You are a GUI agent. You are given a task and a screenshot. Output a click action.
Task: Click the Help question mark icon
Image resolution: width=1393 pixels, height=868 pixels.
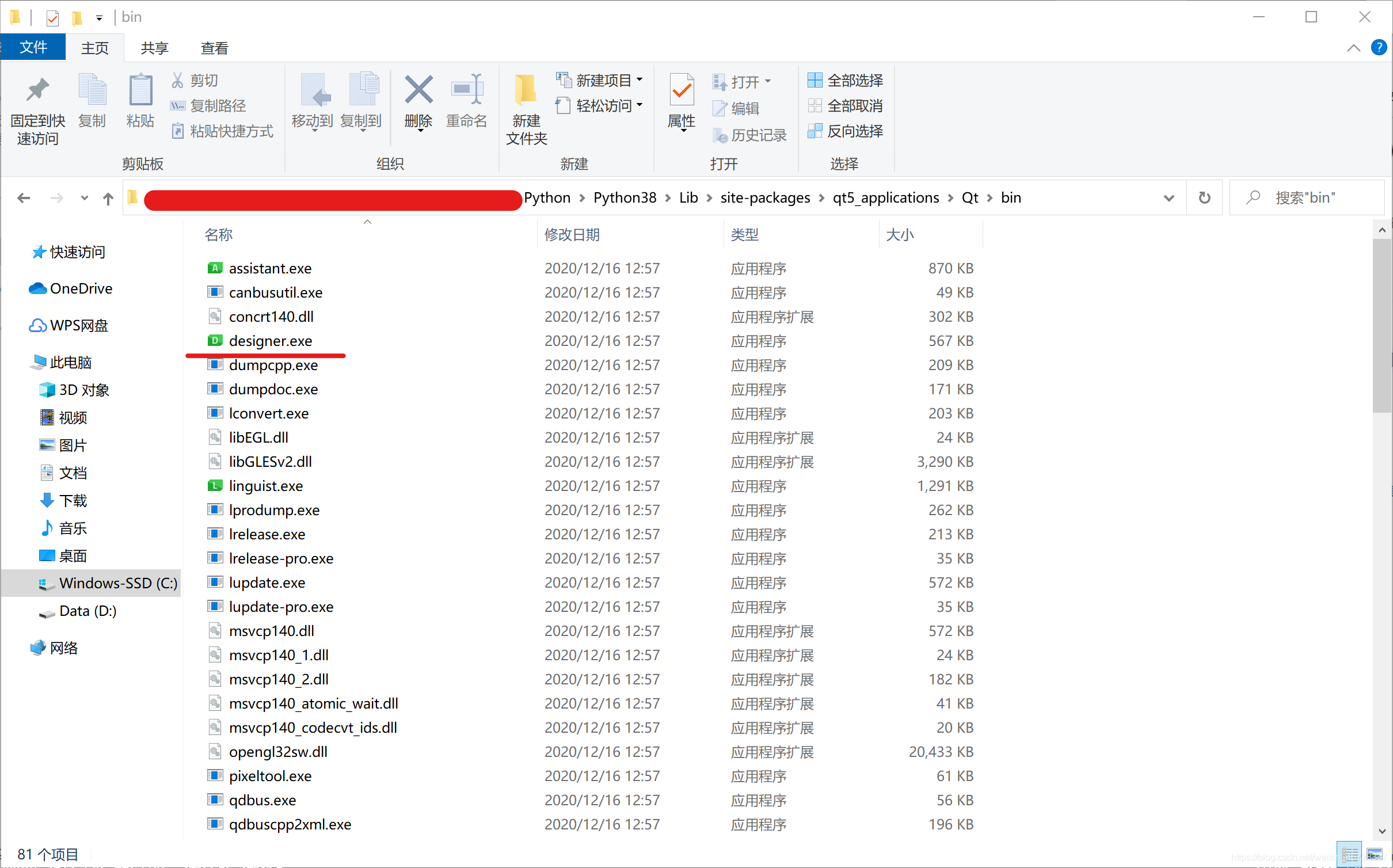click(x=1379, y=47)
